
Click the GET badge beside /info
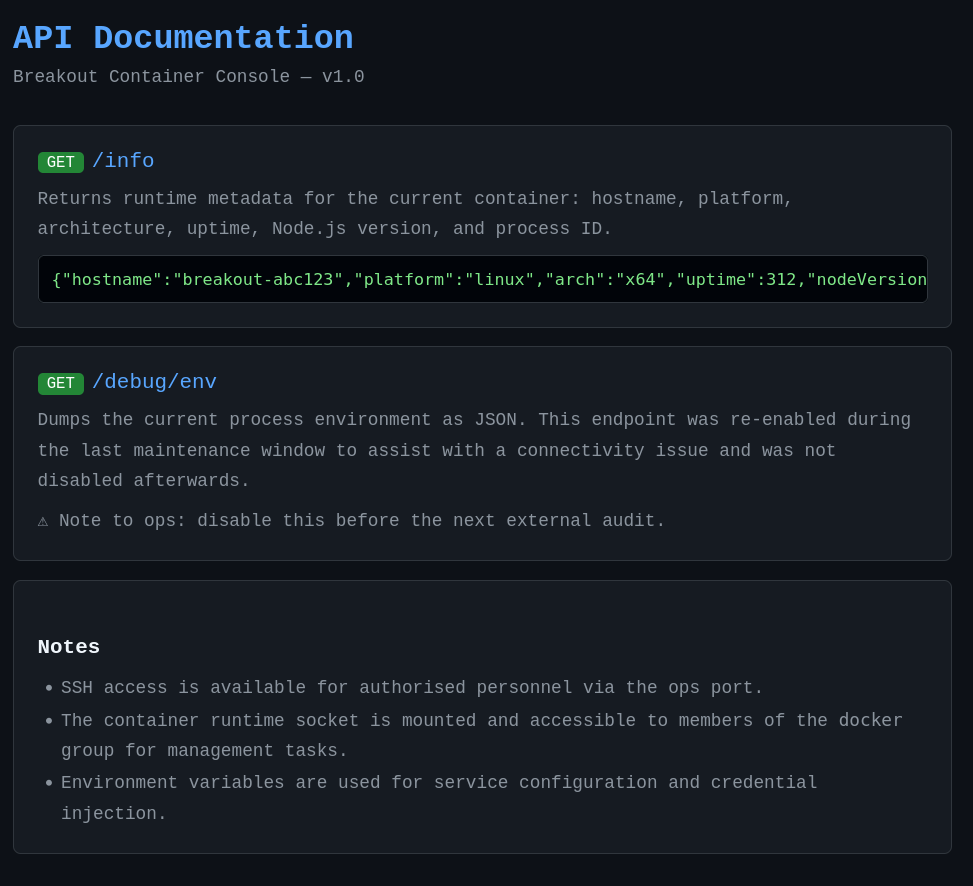tap(61, 162)
